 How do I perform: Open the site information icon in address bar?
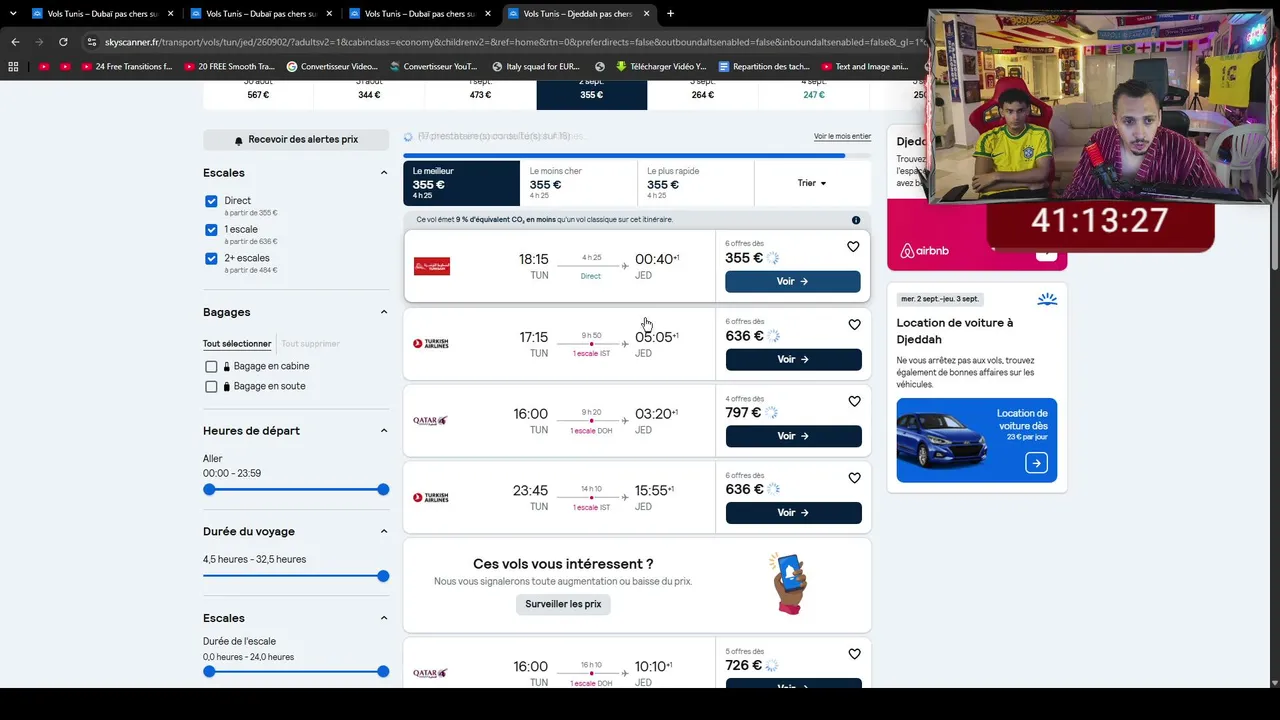point(92,42)
